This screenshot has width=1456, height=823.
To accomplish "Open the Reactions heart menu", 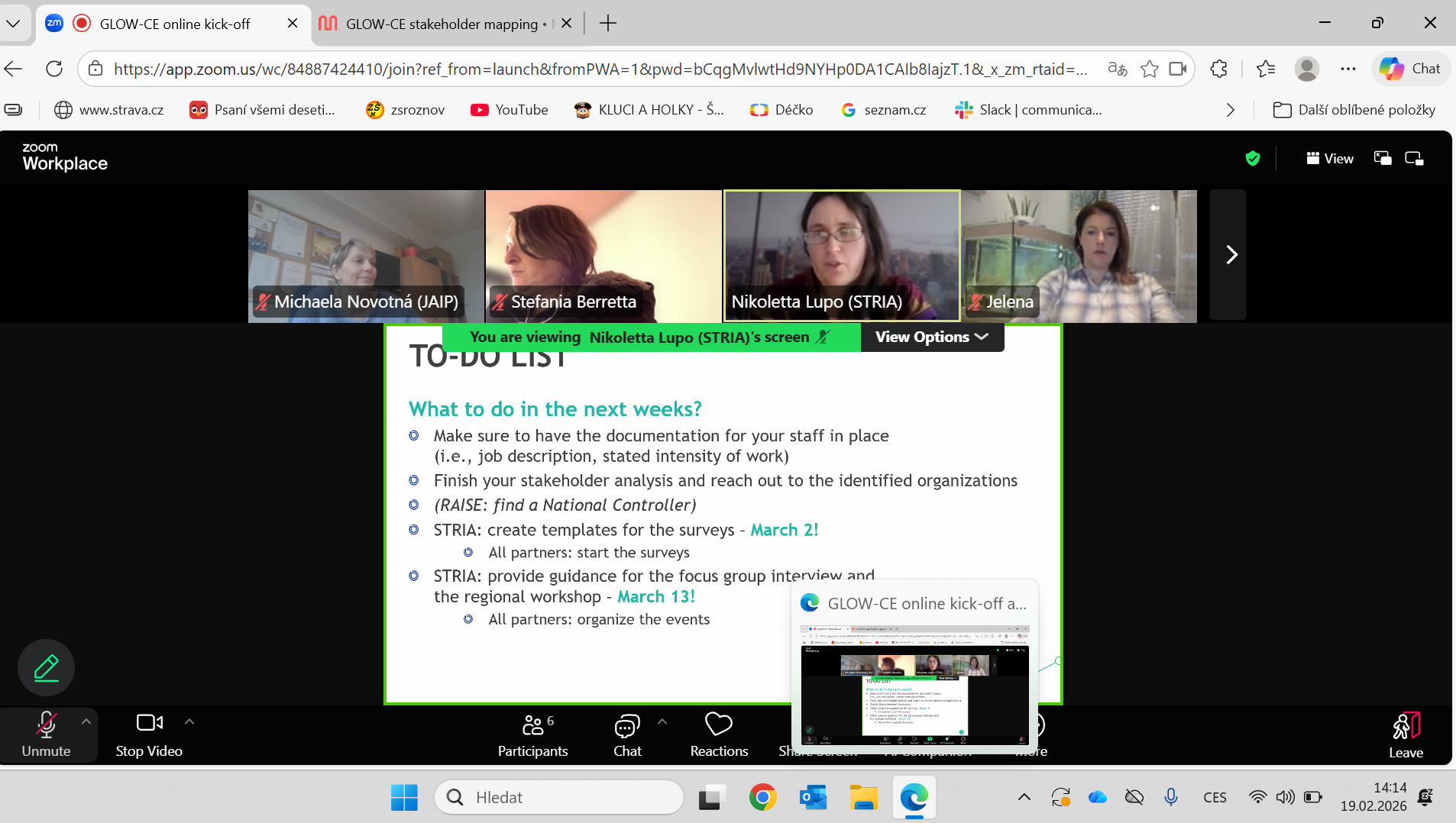I will (x=718, y=734).
